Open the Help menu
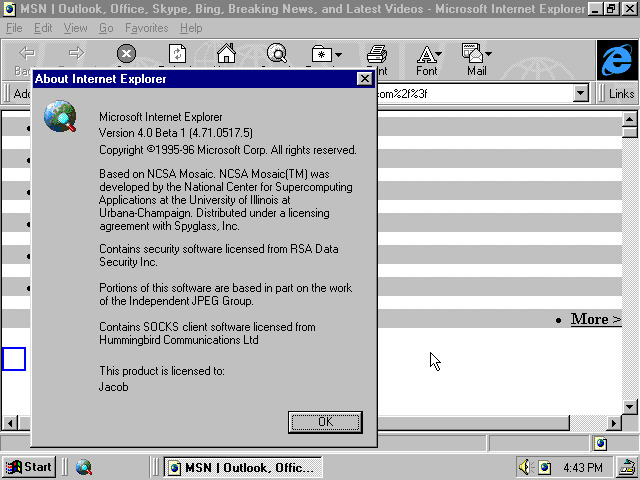Image resolution: width=640 pixels, height=480 pixels. [x=191, y=28]
